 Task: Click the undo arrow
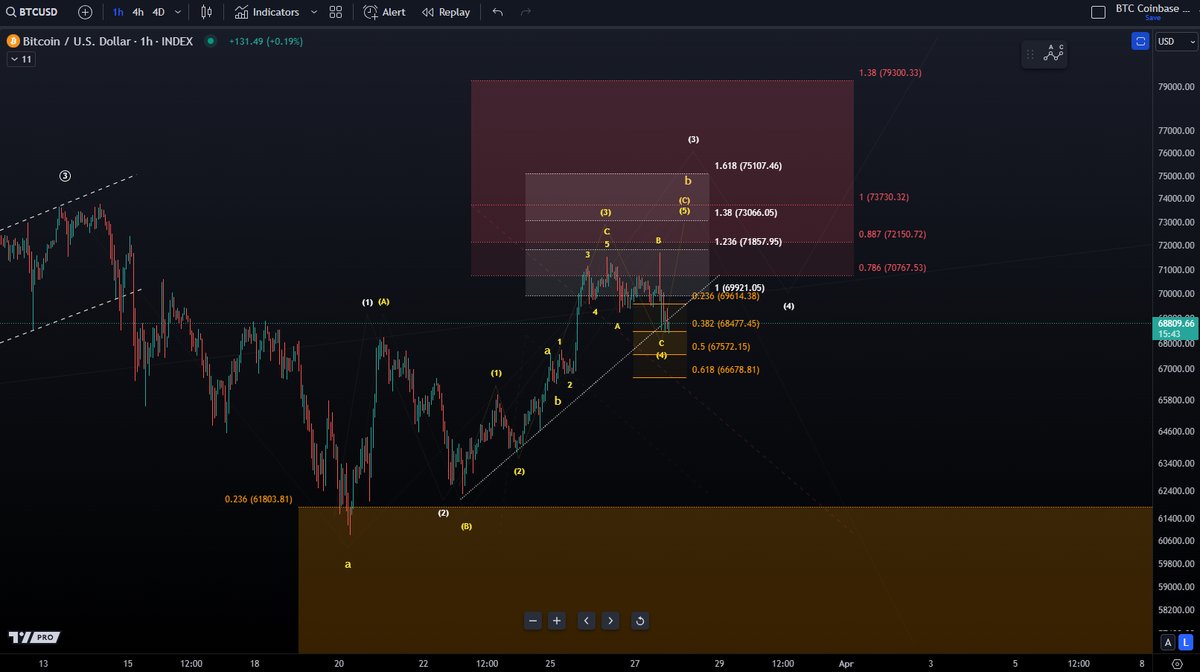(498, 12)
